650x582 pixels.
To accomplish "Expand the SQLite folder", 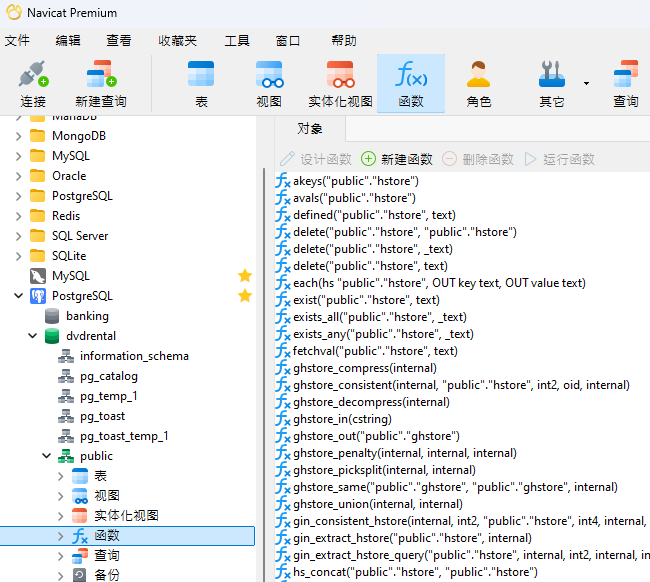I will (x=18, y=256).
